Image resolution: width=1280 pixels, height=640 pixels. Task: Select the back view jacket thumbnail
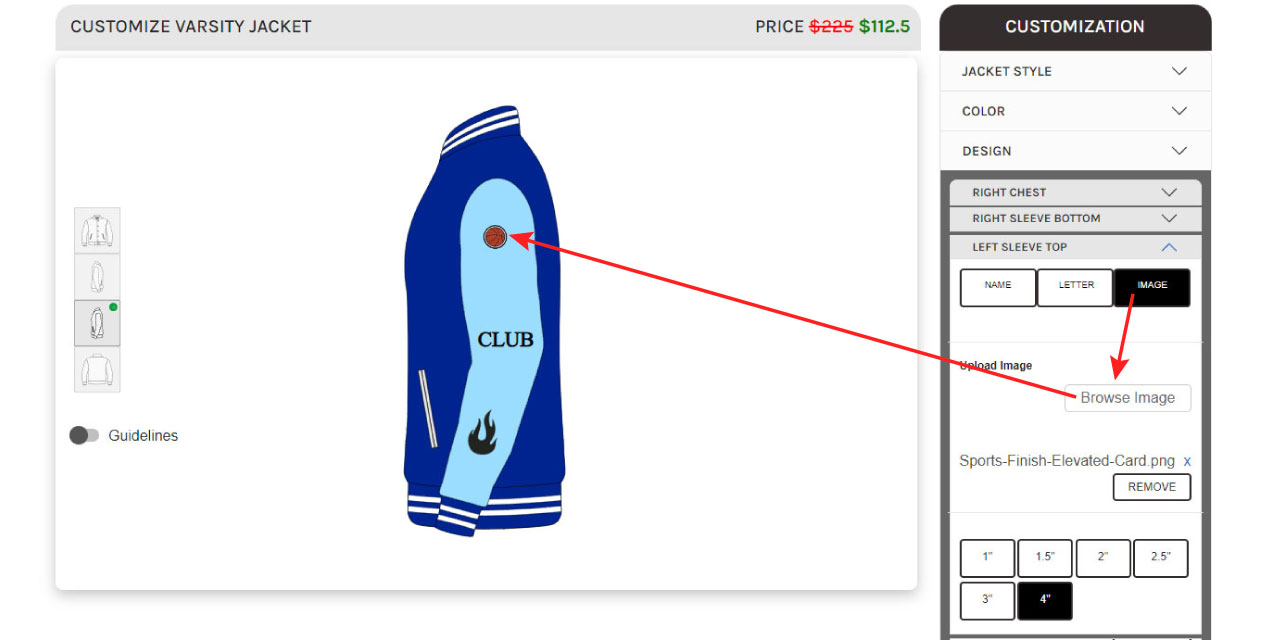point(97,369)
